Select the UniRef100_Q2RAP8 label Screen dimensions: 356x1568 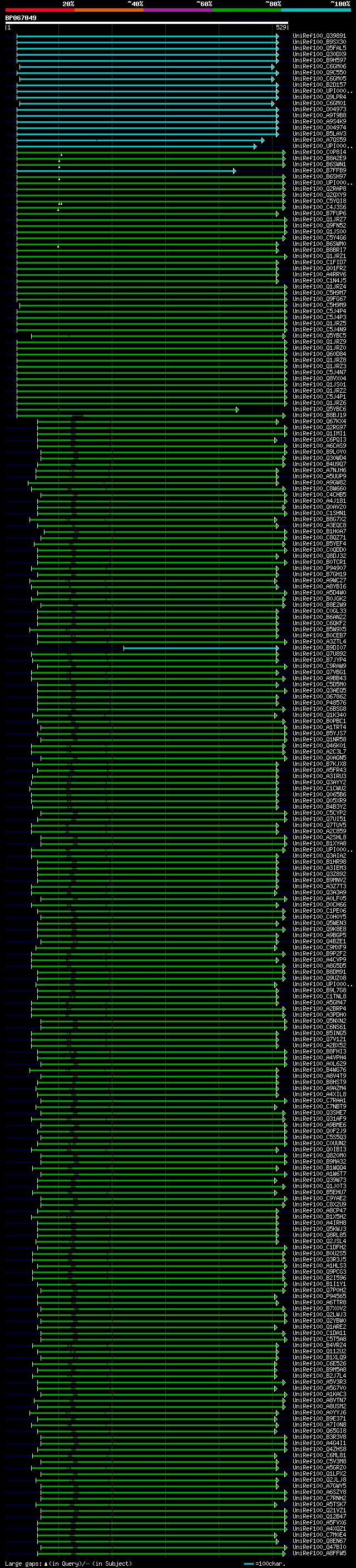(319, 189)
